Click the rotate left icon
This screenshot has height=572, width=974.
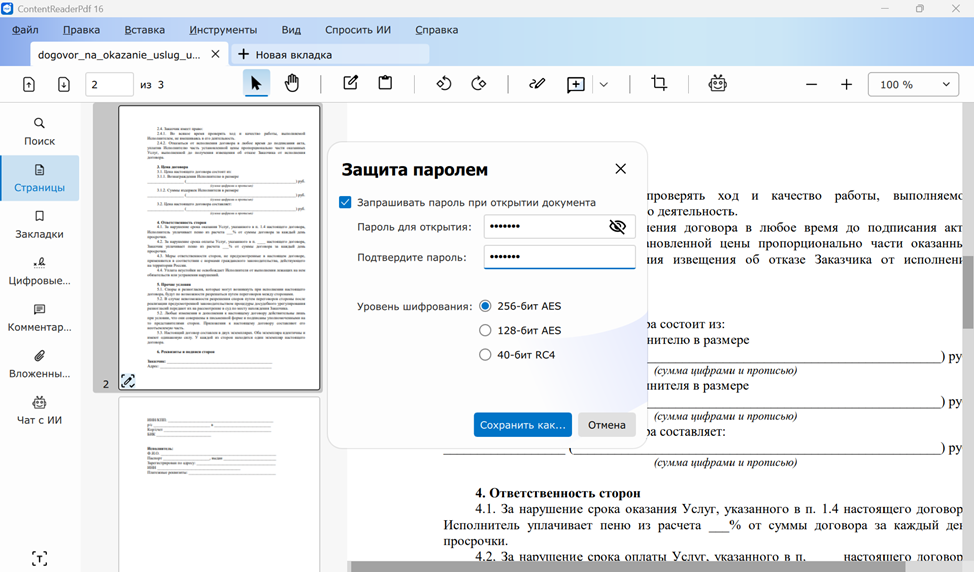coord(444,84)
